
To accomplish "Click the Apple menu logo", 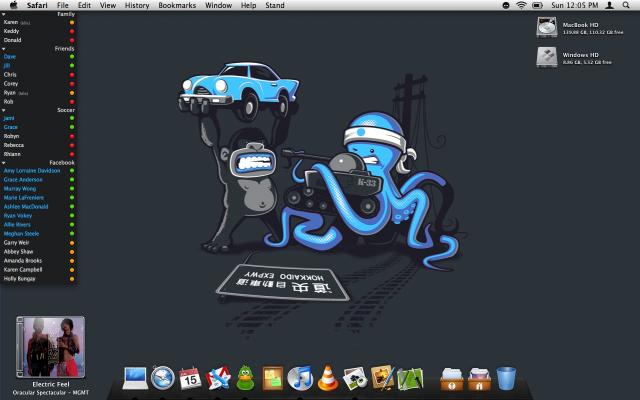I will (x=13, y=5).
